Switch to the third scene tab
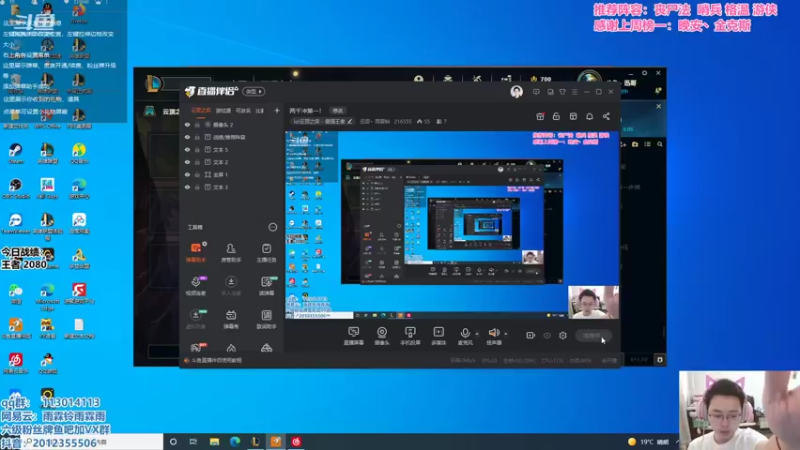 pos(243,110)
